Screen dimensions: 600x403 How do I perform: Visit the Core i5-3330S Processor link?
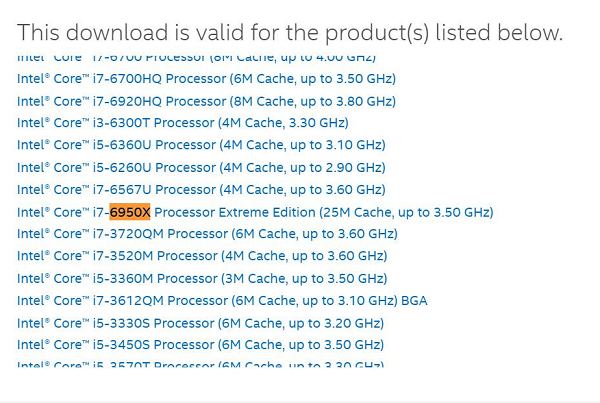pyautogui.click(x=200, y=323)
